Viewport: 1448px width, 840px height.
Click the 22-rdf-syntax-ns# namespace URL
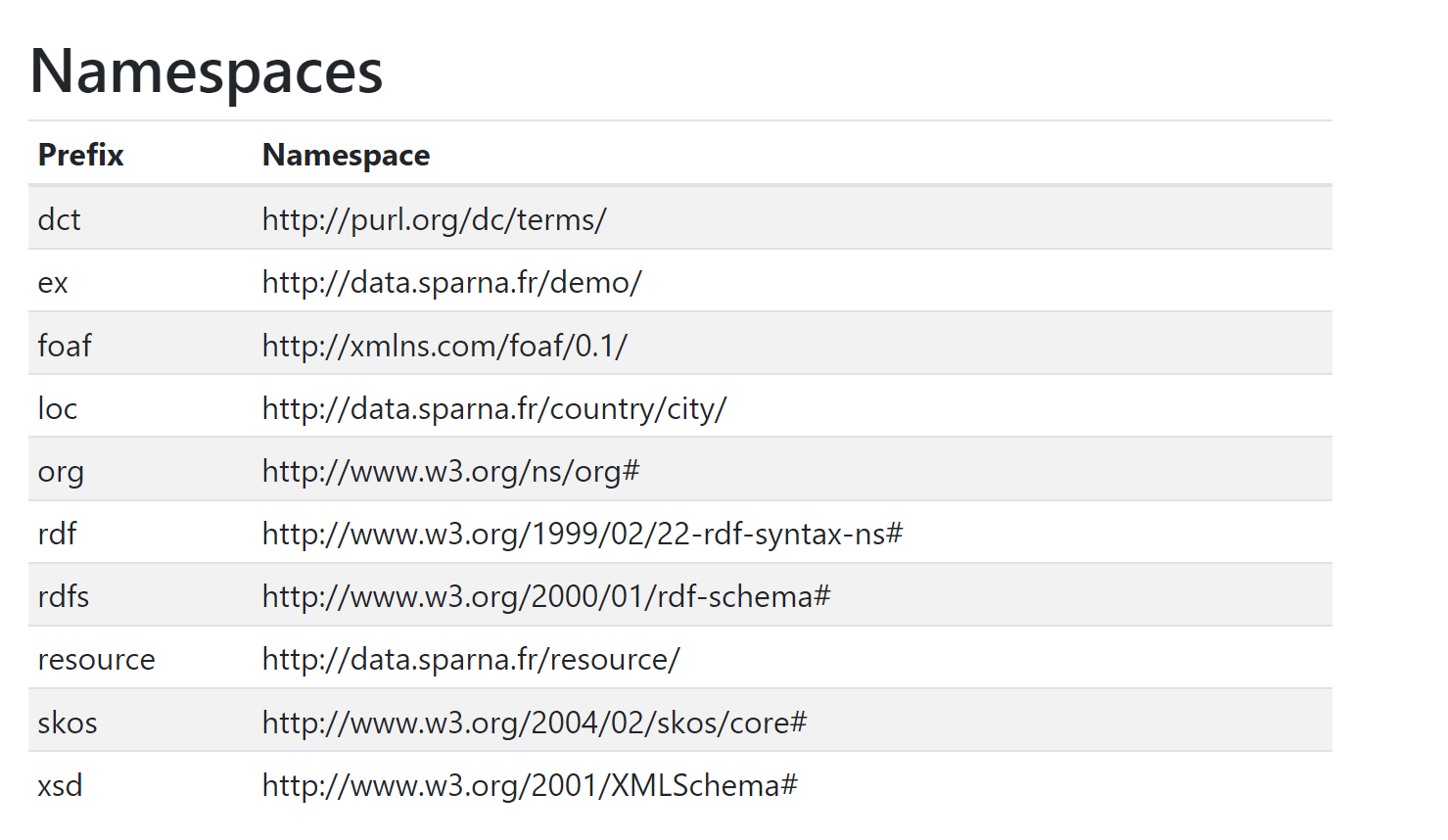tap(582, 535)
